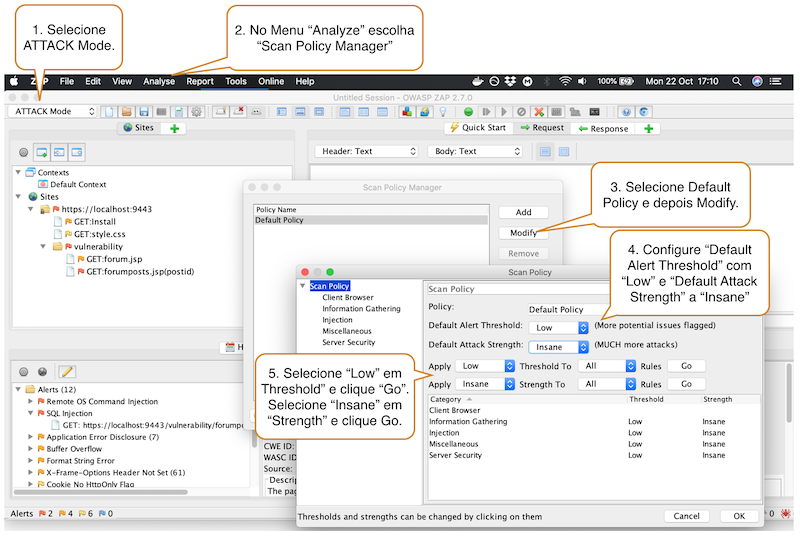Collapse the Contexts tree node
This screenshot has height=542, width=800.
click(18, 173)
